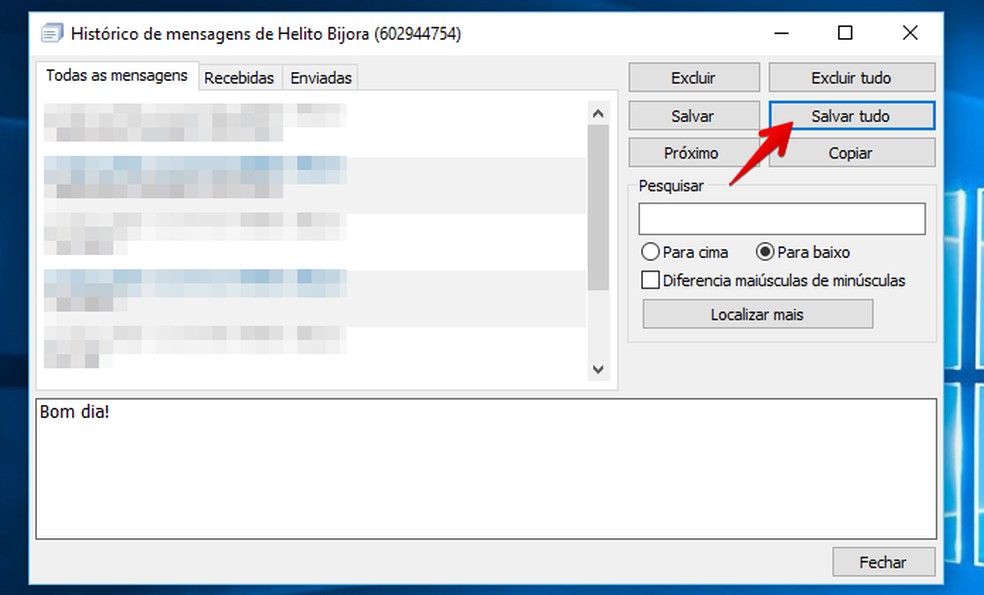
Task: Click the Salvar button
Action: 693,116
